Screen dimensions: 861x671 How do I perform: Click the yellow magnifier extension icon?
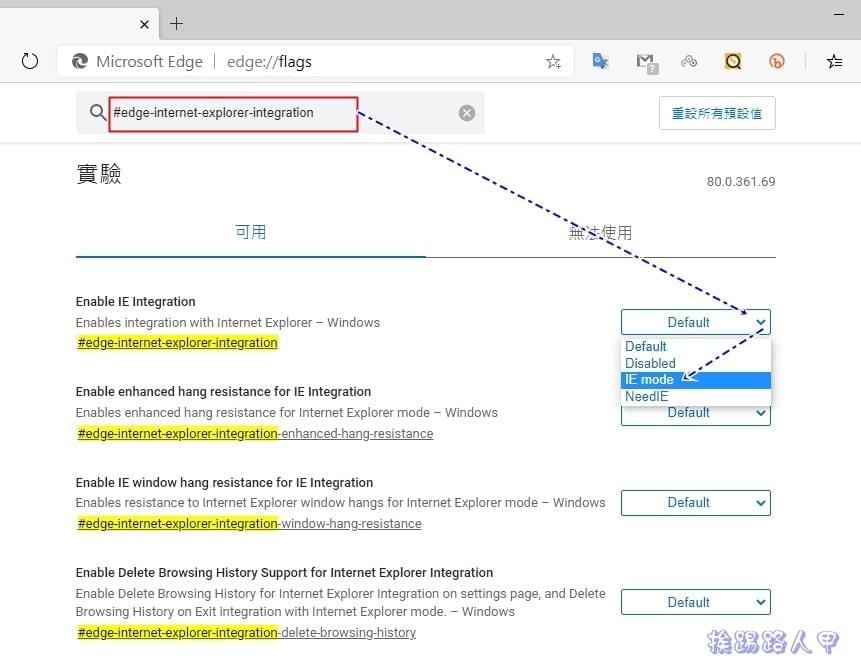(x=733, y=61)
